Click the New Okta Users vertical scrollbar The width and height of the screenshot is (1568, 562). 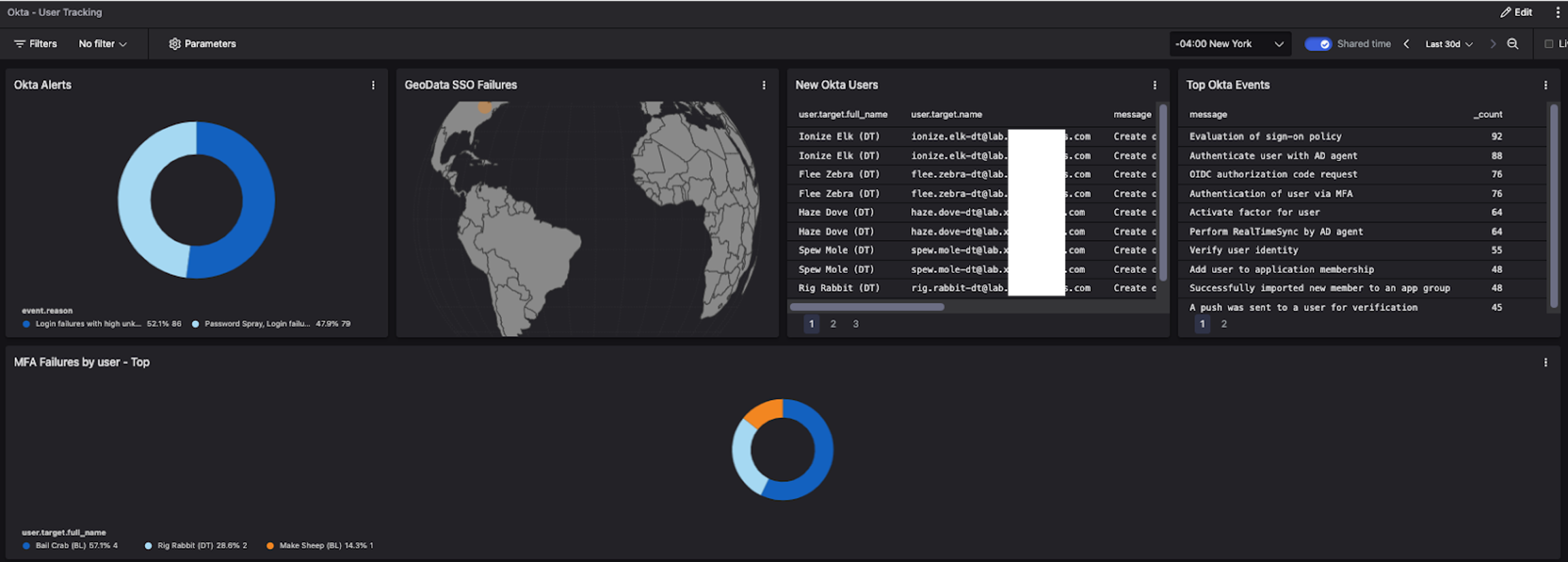pos(1163,192)
